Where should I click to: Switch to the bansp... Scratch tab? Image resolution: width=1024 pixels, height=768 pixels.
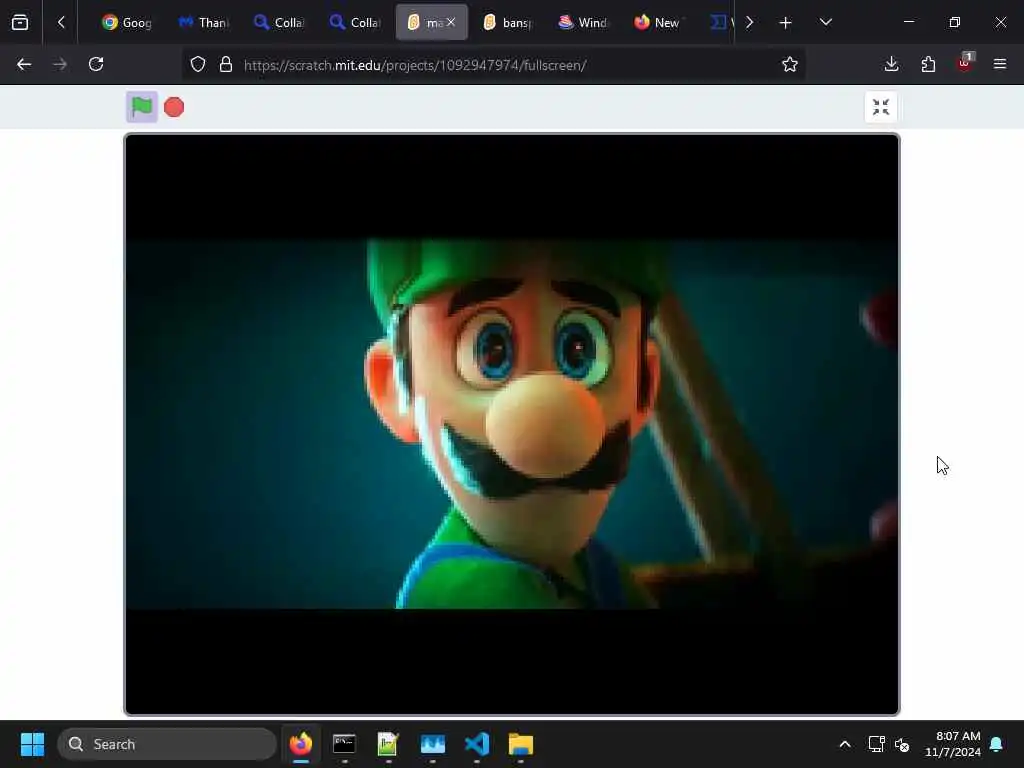tap(507, 22)
